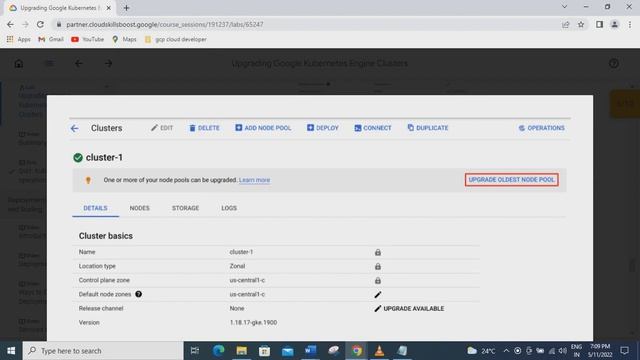This screenshot has width=640, height=360.
Task: Click the lightbulb tip icon in the upgrade banner
Action: [x=88, y=180]
